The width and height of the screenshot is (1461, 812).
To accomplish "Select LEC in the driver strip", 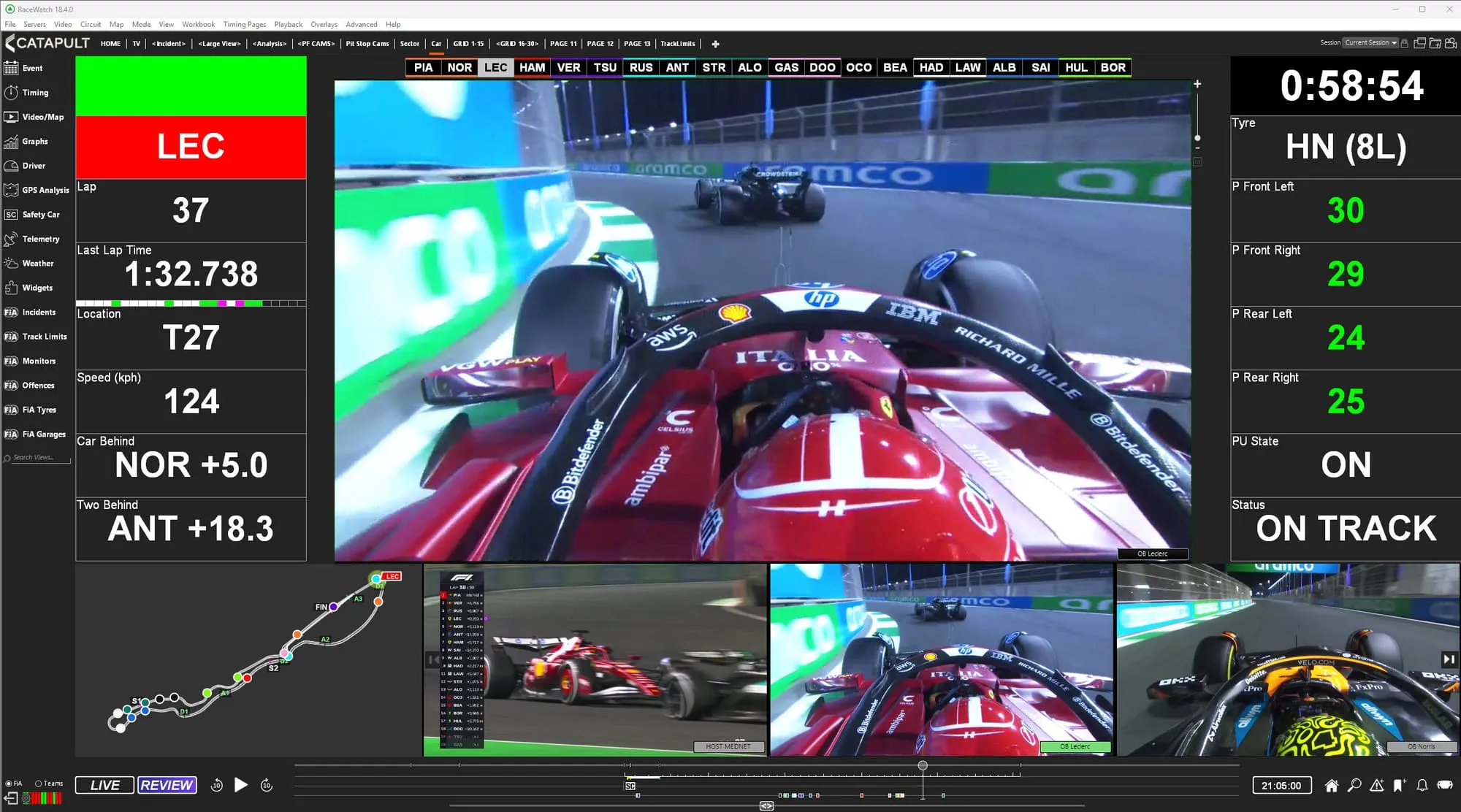I will [x=496, y=67].
